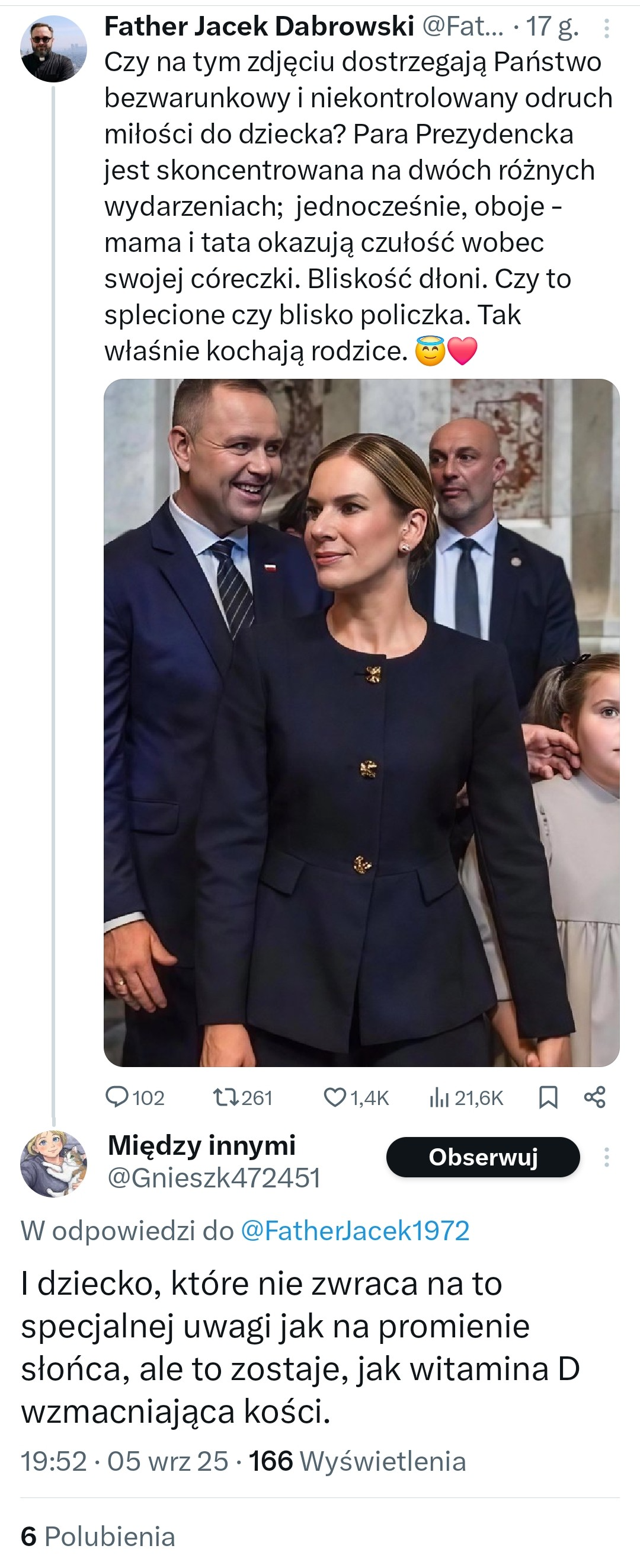
Task: Tap the Między innymi display name
Action: click(x=201, y=1145)
